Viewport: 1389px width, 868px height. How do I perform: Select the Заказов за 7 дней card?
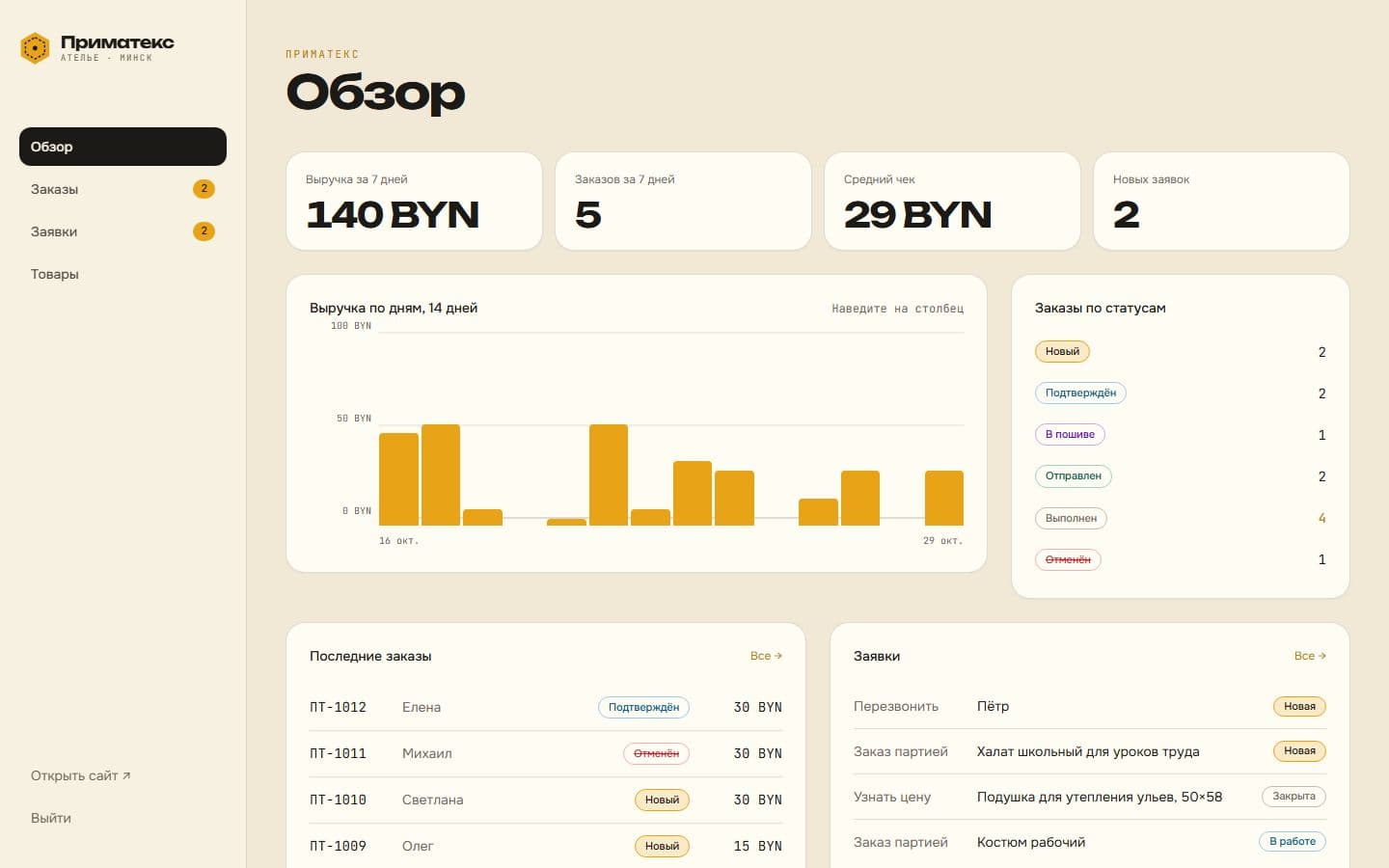[x=683, y=201]
